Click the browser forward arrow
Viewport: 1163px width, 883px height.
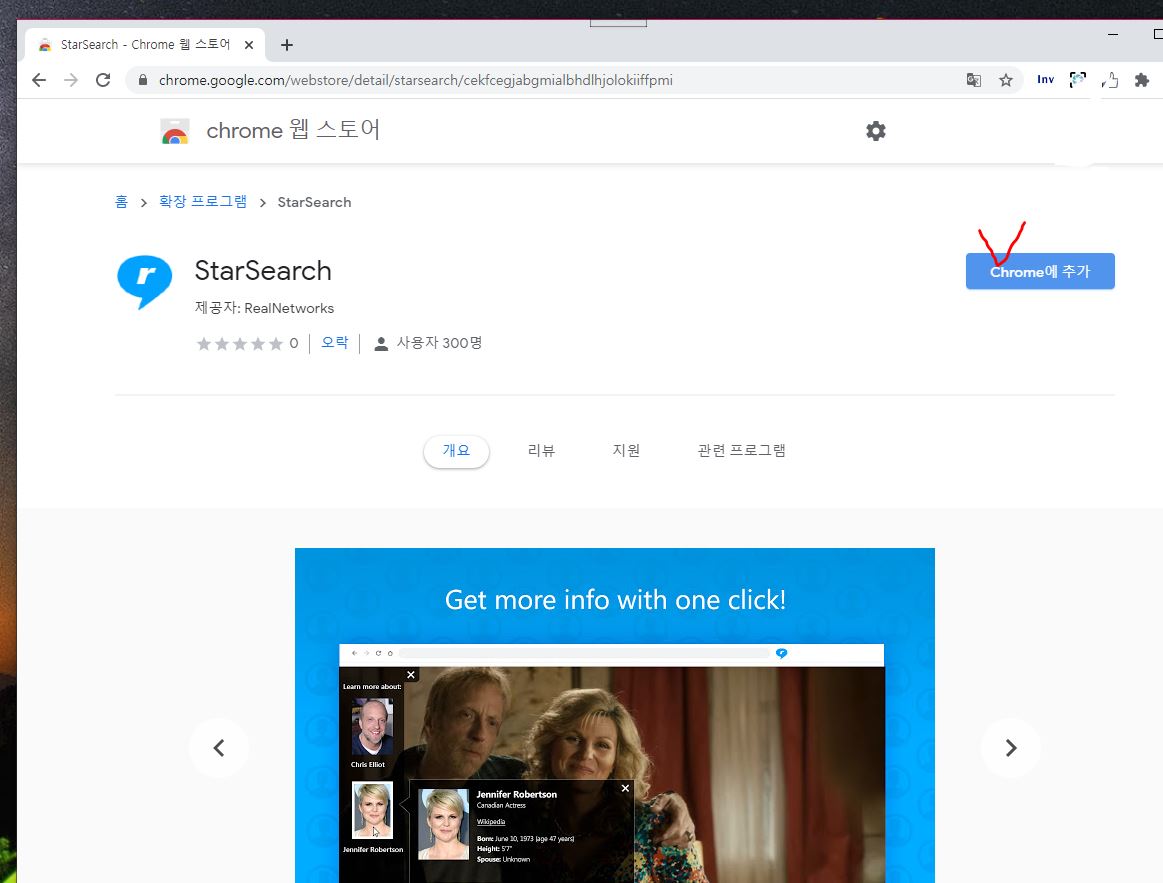[71, 80]
